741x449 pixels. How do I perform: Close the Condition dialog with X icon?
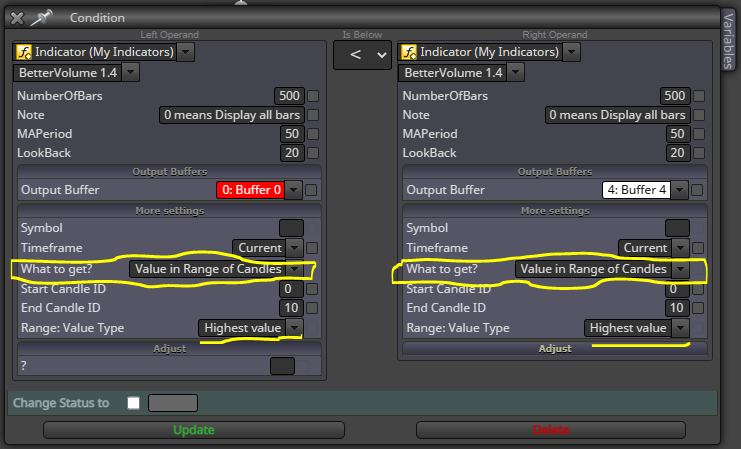pos(17,18)
